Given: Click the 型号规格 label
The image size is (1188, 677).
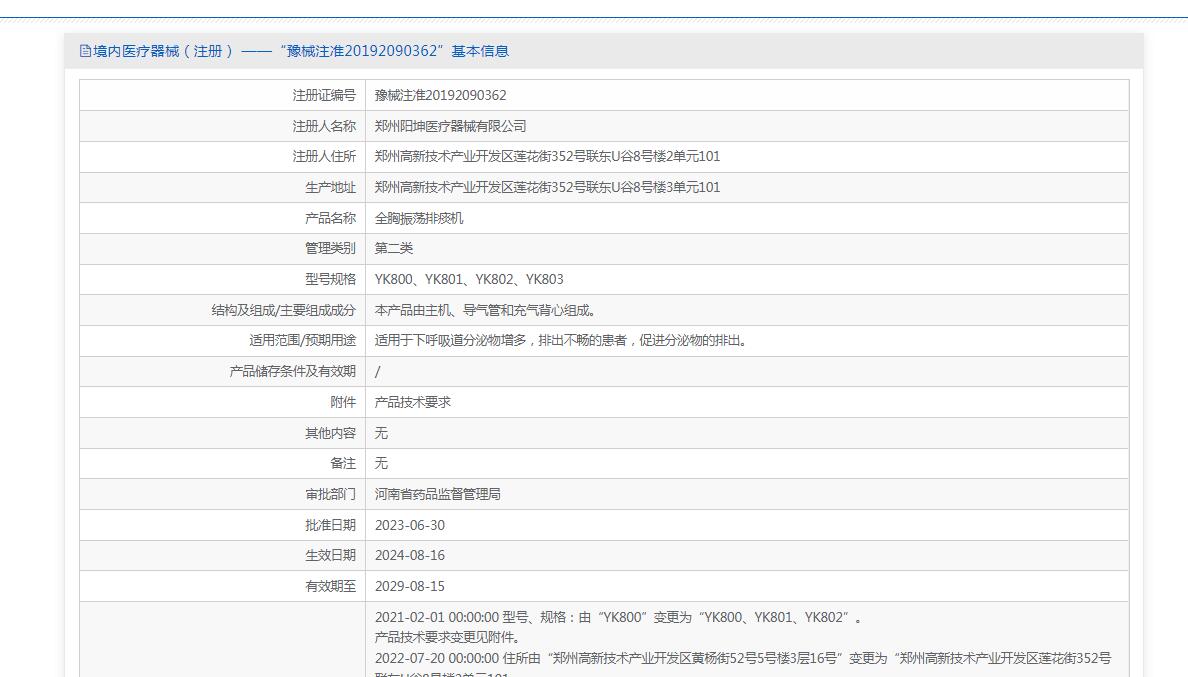Looking at the screenshot, I should (330, 279).
